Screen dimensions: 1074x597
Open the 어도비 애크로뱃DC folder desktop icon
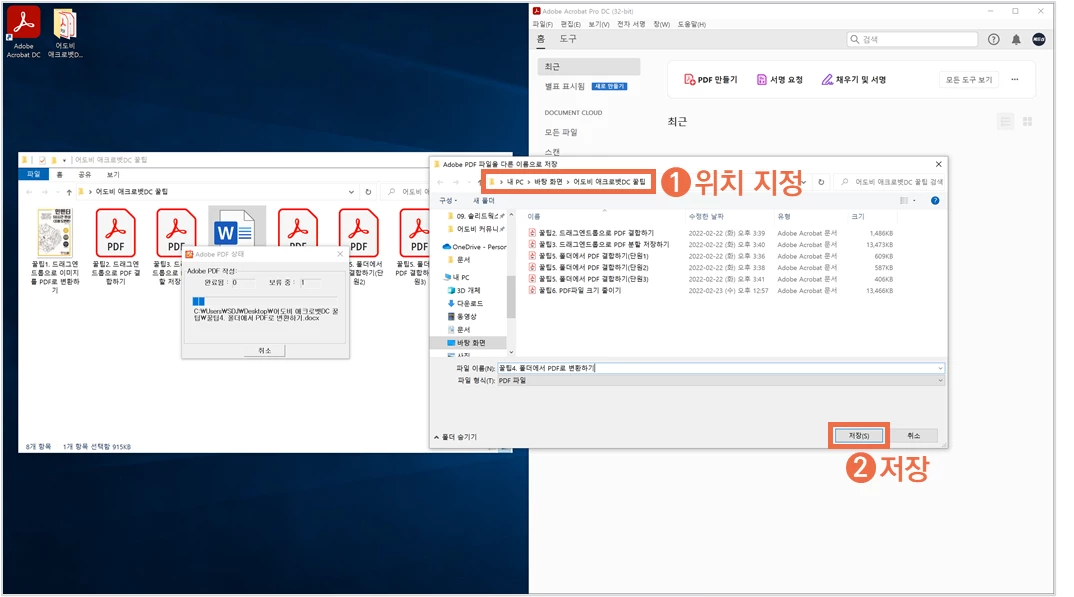pyautogui.click(x=65, y=32)
